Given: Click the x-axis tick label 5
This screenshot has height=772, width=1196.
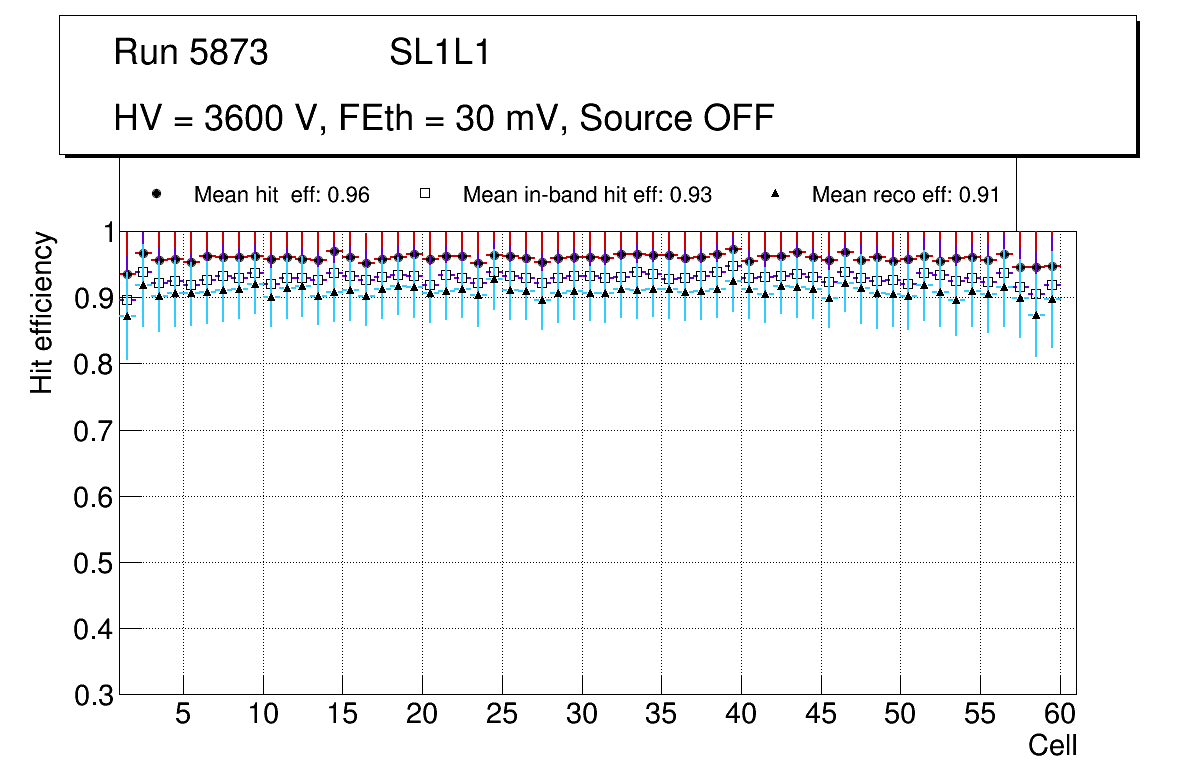Looking at the screenshot, I should pyautogui.click(x=183, y=715).
